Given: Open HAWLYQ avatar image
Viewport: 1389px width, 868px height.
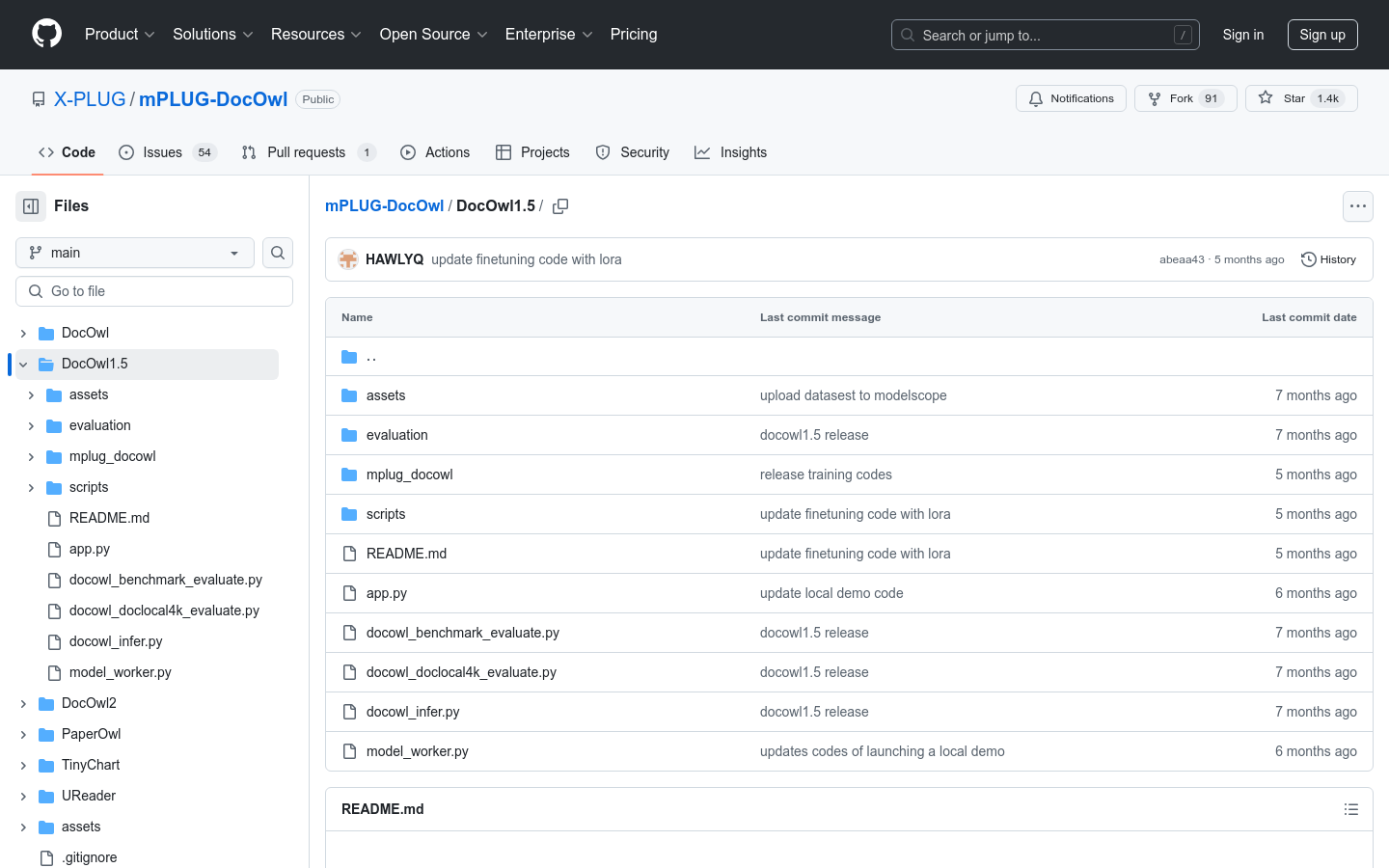Looking at the screenshot, I should [x=348, y=259].
